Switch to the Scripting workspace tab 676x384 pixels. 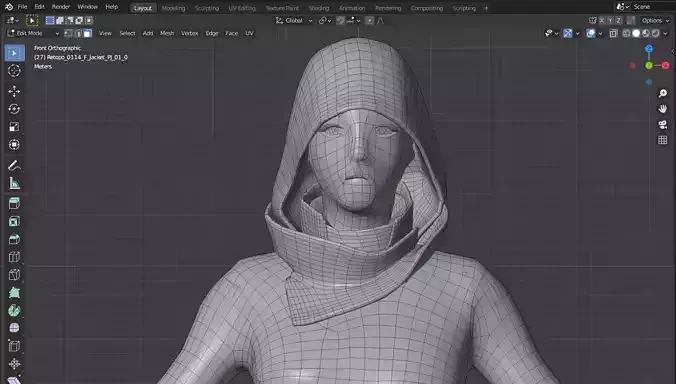tap(464, 8)
